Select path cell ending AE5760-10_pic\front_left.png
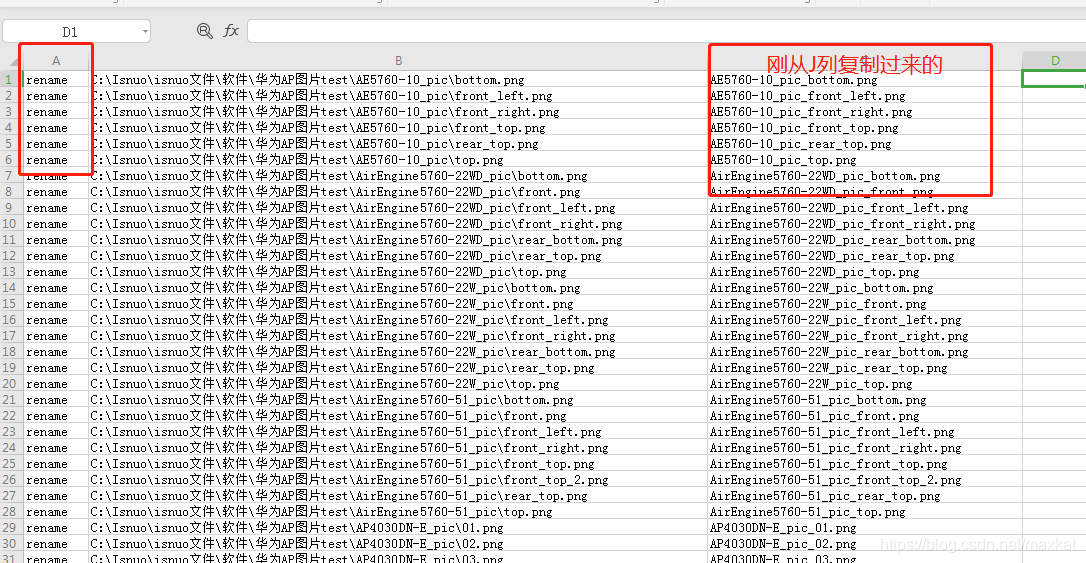The height and width of the screenshot is (563, 1086). [398, 96]
